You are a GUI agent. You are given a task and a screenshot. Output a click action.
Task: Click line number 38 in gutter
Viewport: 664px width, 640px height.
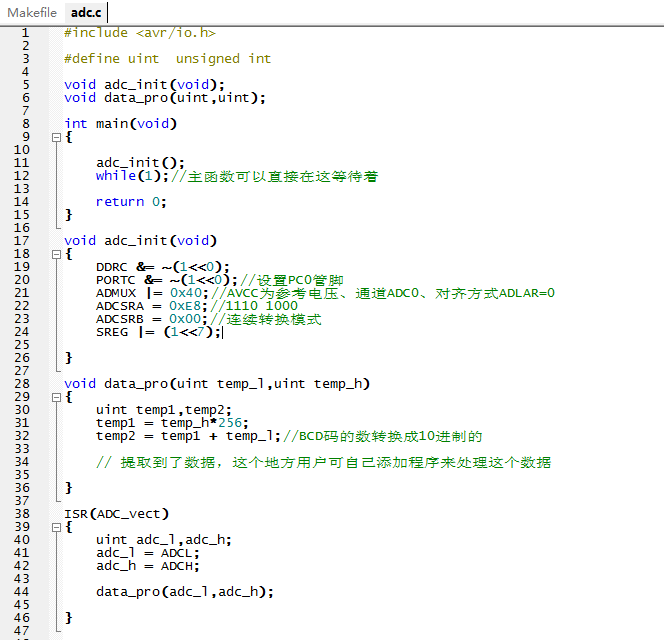click(x=22, y=514)
